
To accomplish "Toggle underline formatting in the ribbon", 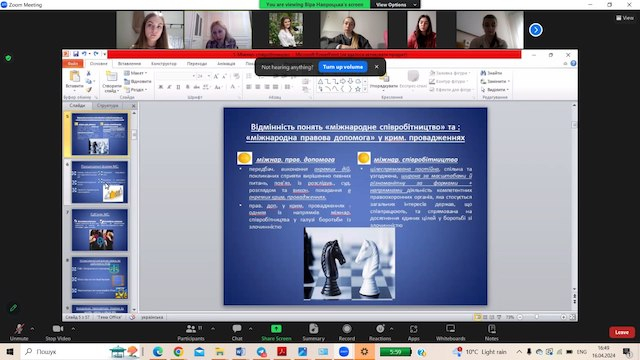I will pos(178,87).
